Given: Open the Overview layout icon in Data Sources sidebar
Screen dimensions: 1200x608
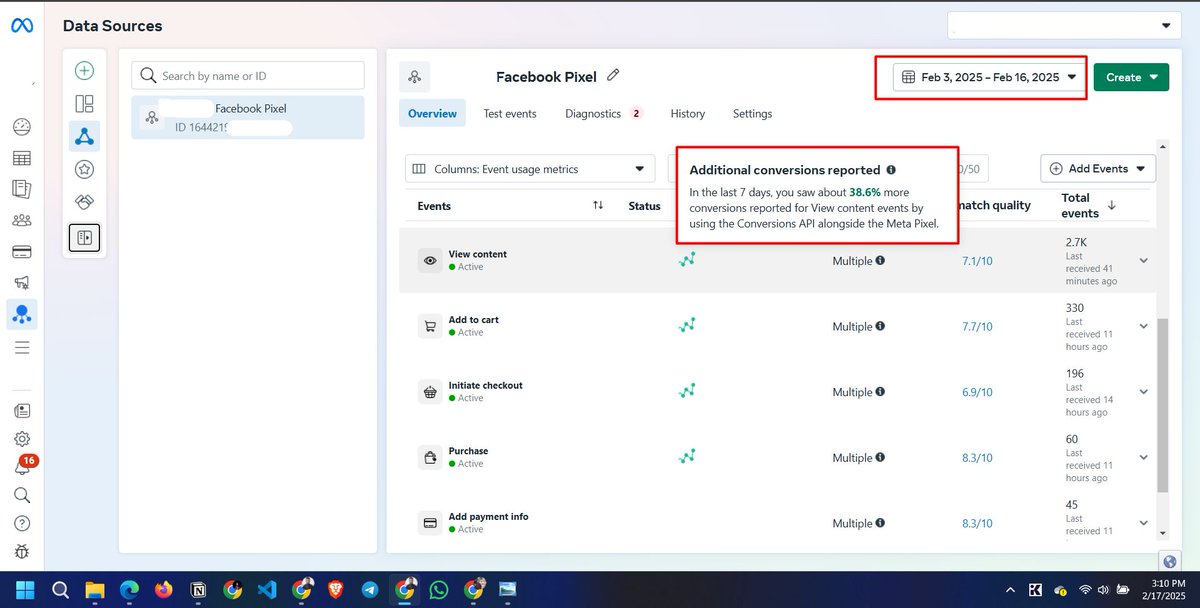Looking at the screenshot, I should click(x=85, y=103).
